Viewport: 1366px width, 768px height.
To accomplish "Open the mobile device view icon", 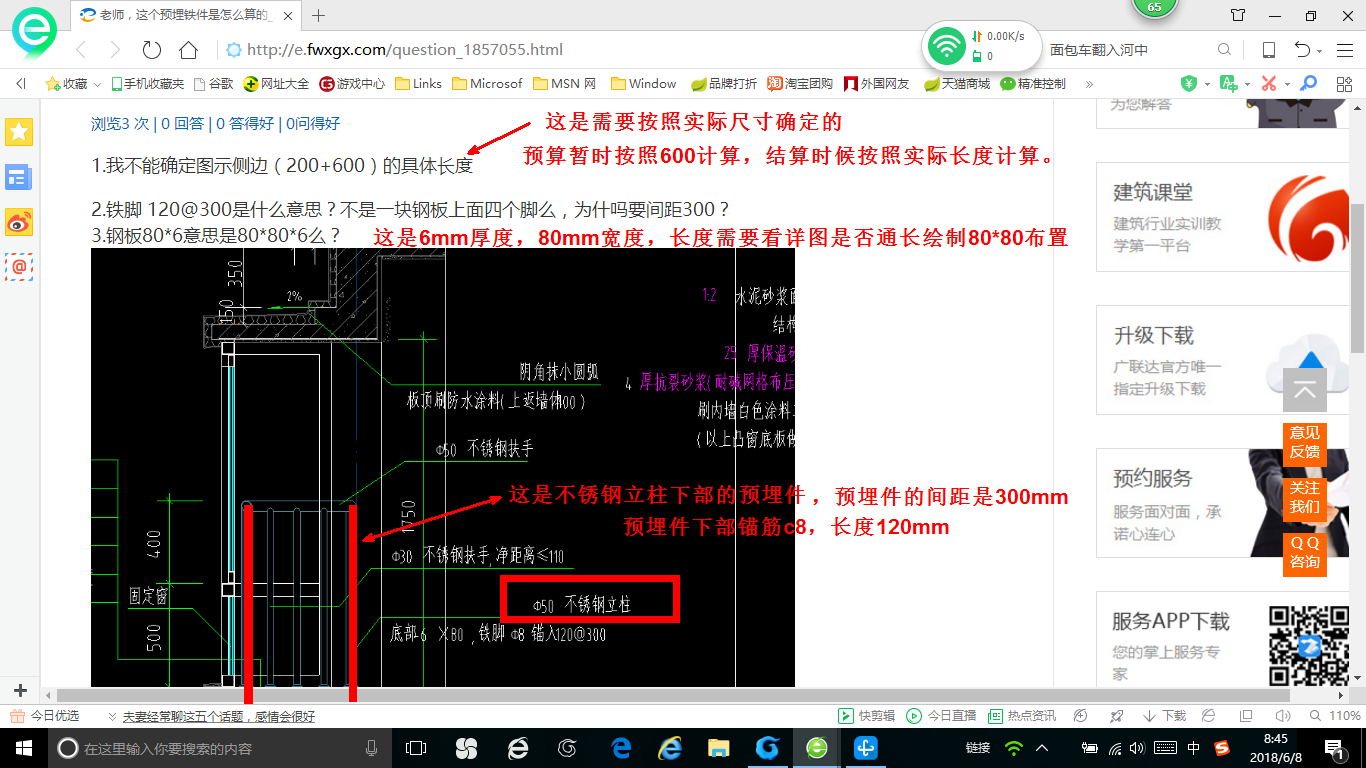I will (x=1268, y=50).
